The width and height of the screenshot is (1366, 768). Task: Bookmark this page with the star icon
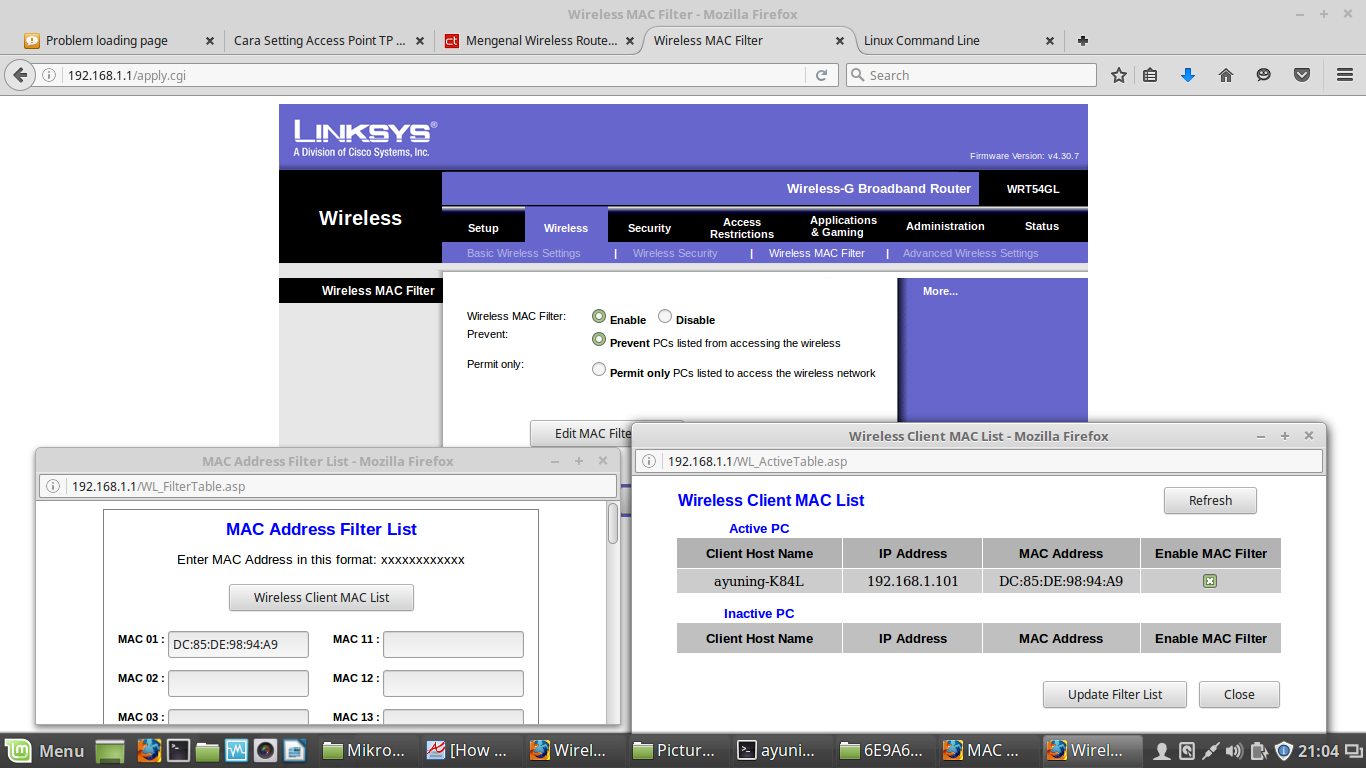1119,75
